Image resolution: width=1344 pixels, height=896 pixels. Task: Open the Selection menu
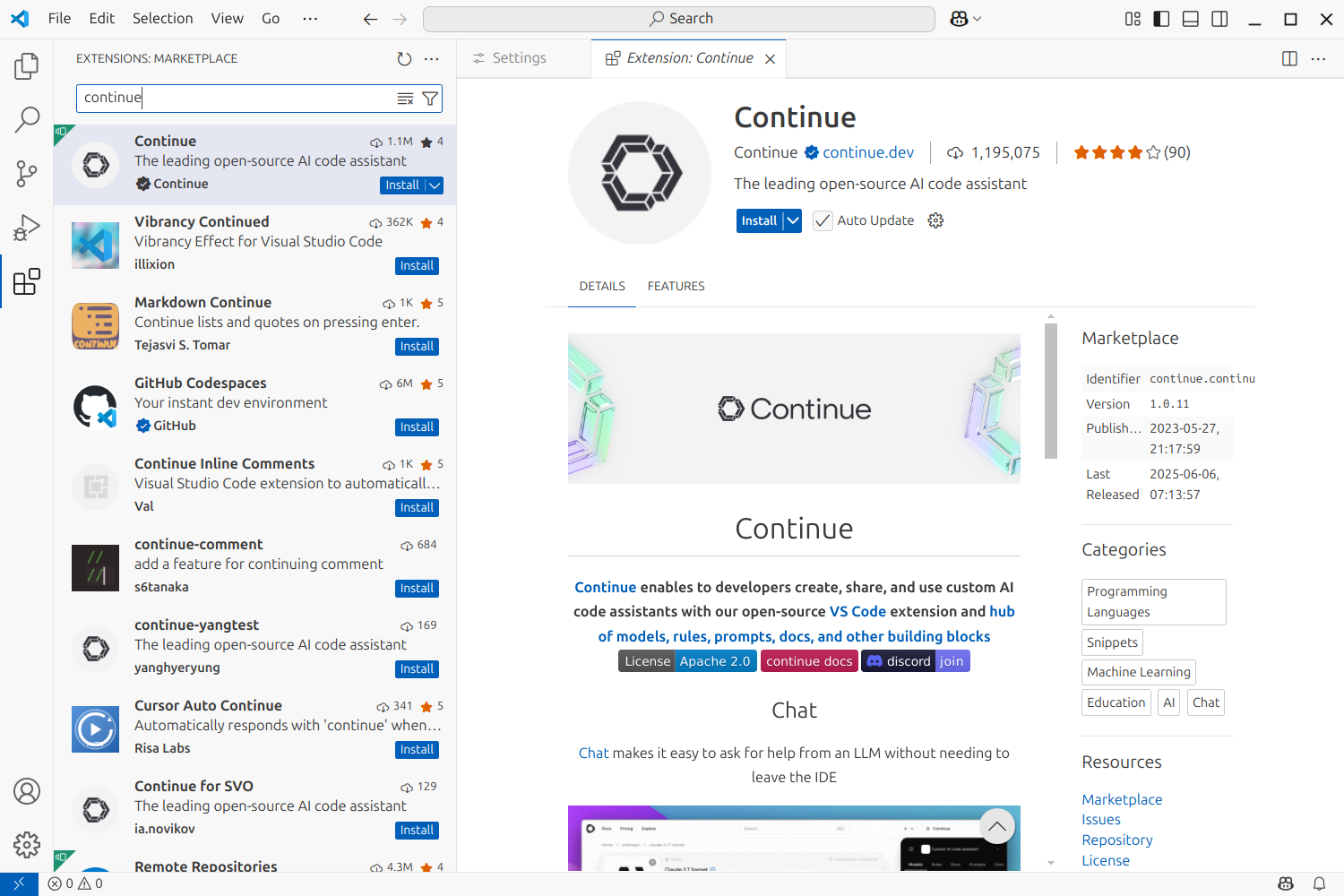(x=162, y=19)
